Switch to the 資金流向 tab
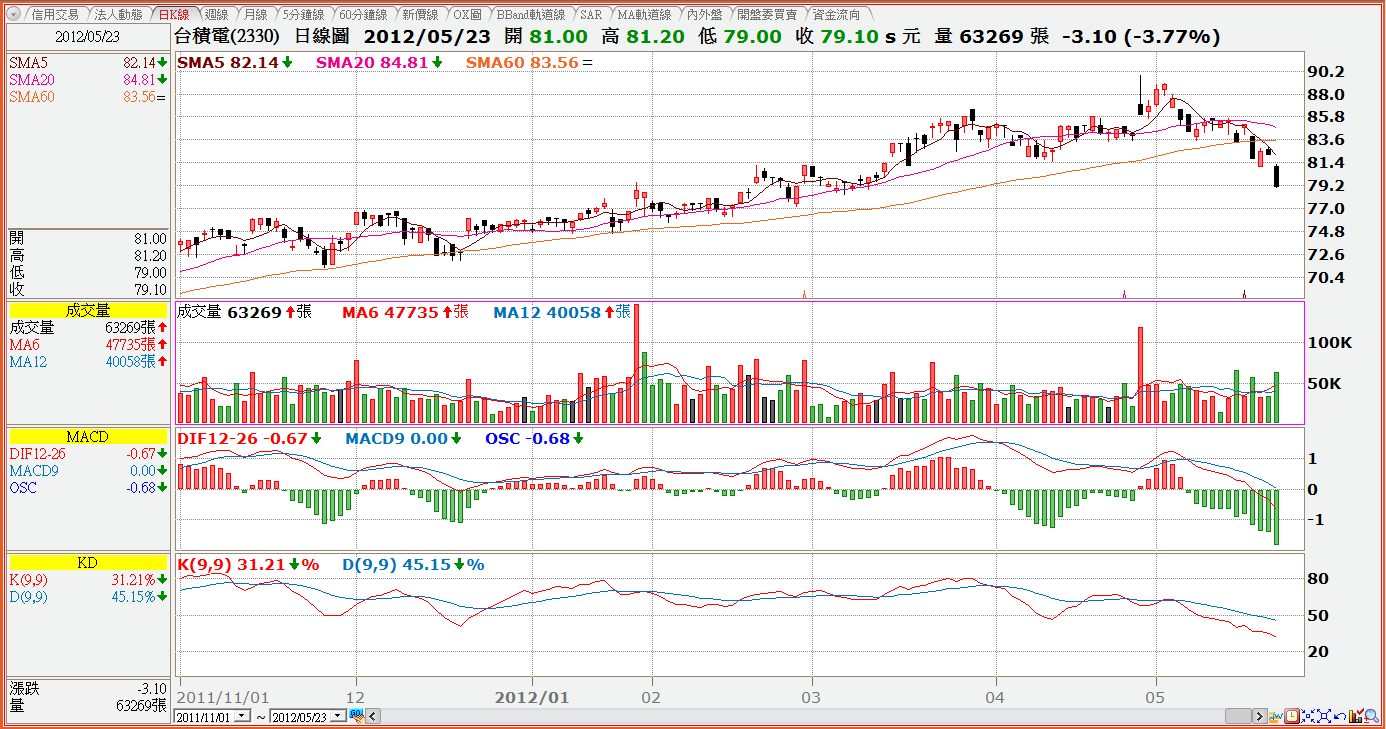 coord(836,15)
